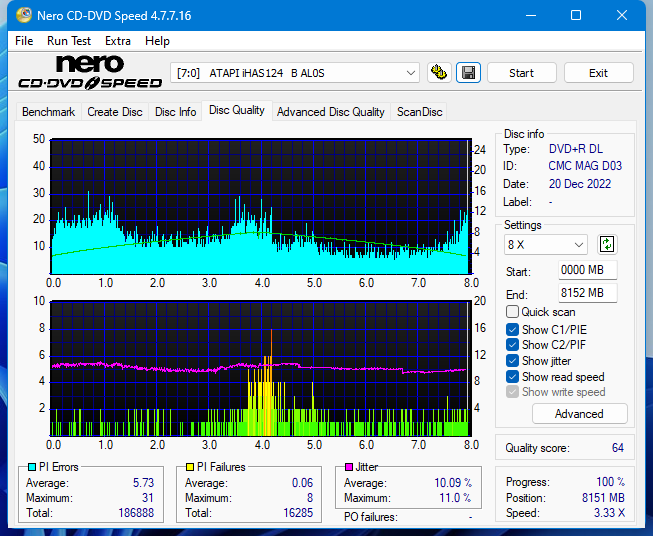Minimize the Nero window
Image resolution: width=653 pixels, height=536 pixels.
[x=531, y=15]
